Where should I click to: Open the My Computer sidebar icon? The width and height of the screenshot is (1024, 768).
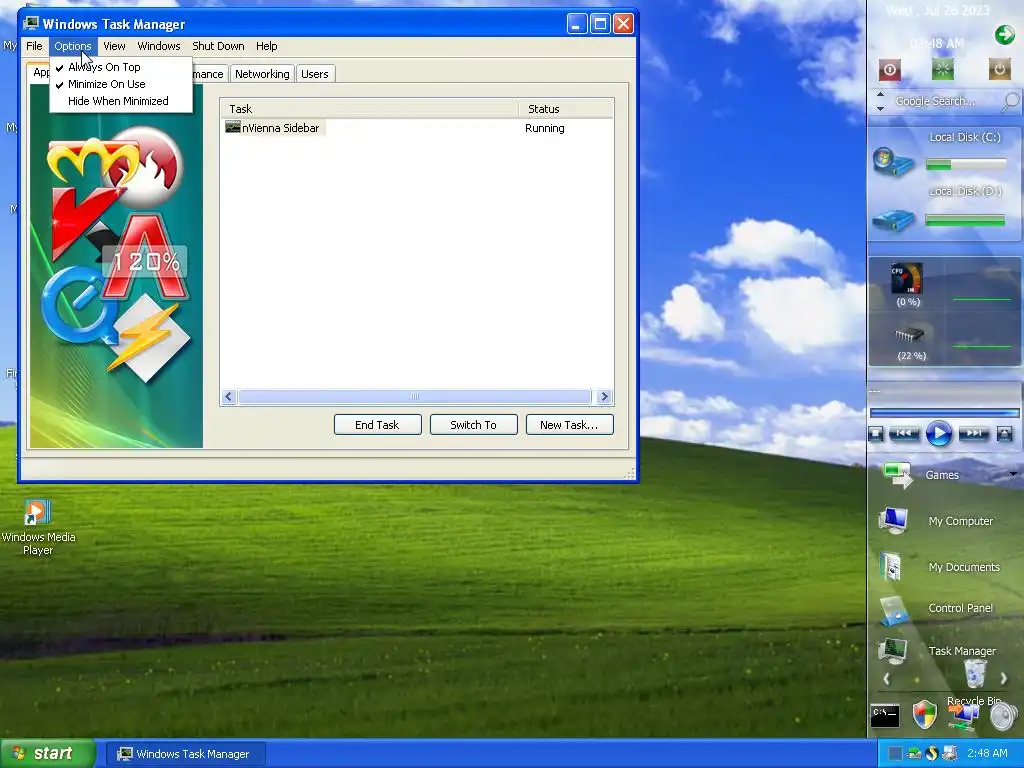[x=893, y=520]
